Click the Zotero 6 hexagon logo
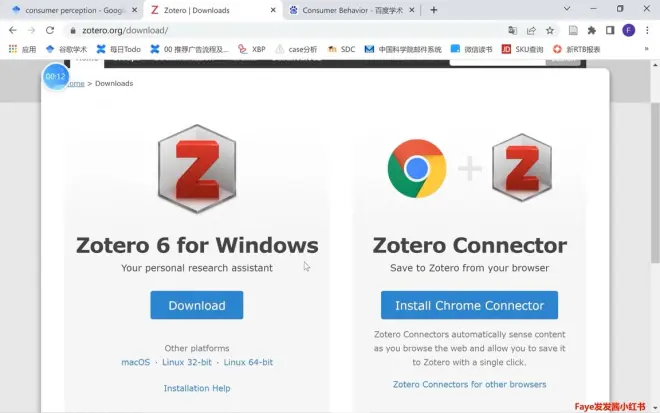This screenshot has height=413, width=660. tap(197, 169)
